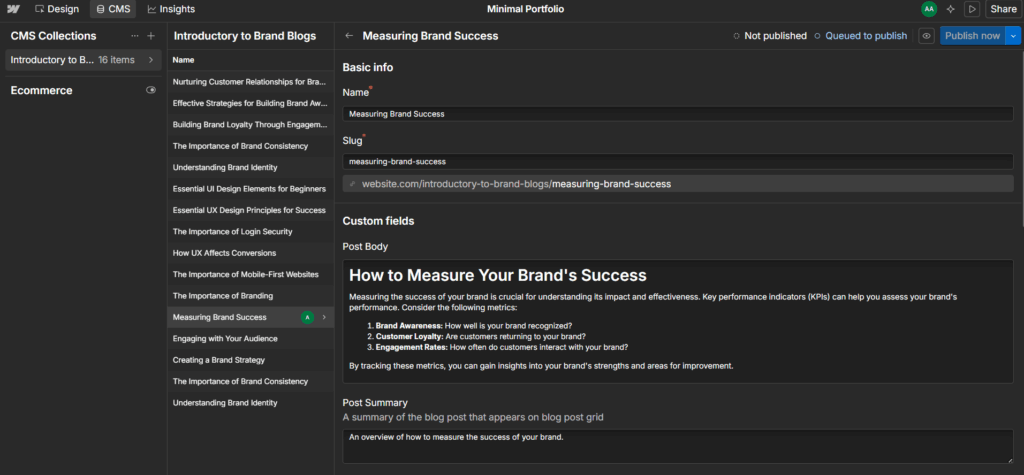This screenshot has width=1024, height=475.
Task: Select the Measuring Brand Success list item
Action: click(x=250, y=317)
